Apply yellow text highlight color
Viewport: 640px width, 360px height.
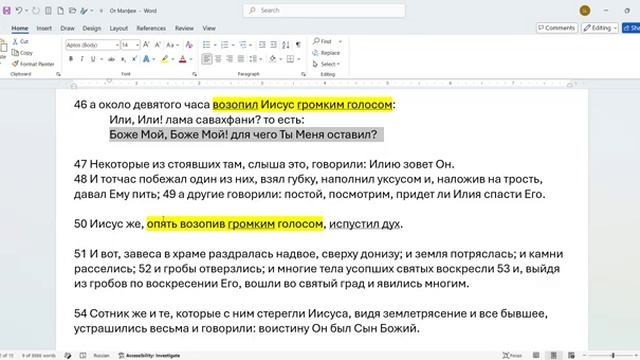pos(164,59)
